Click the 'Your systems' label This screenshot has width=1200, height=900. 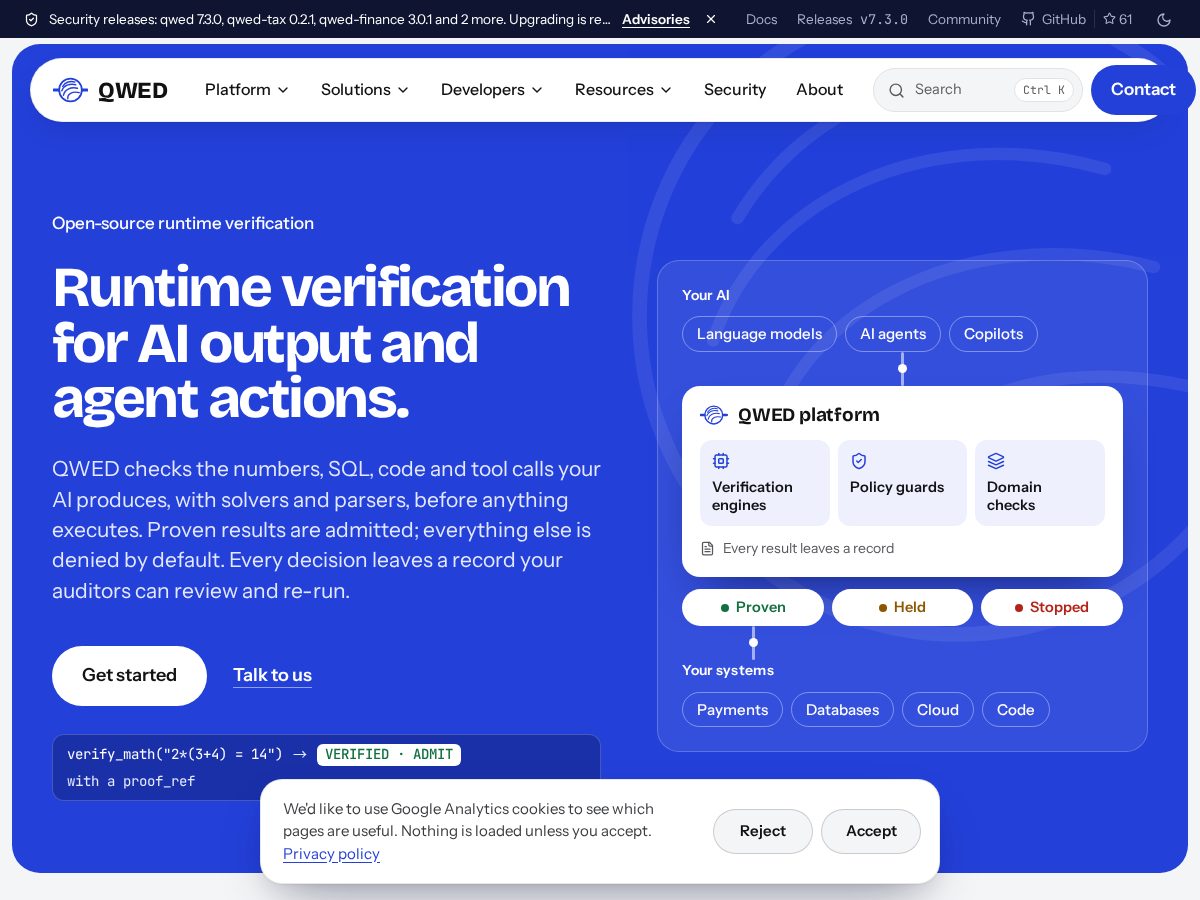(x=728, y=670)
